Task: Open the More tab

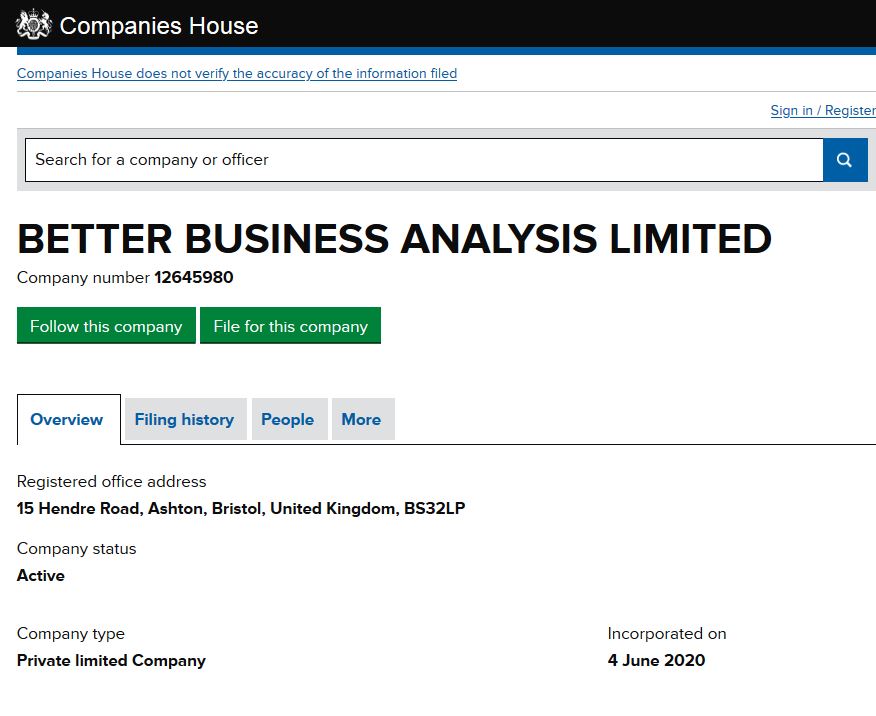Action: (361, 419)
